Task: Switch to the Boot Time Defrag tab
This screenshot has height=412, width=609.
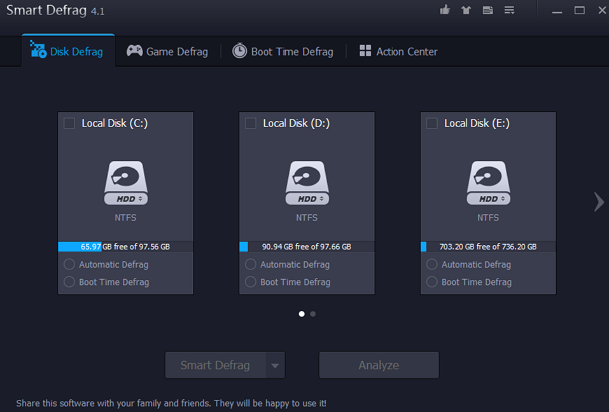Action: pos(283,51)
